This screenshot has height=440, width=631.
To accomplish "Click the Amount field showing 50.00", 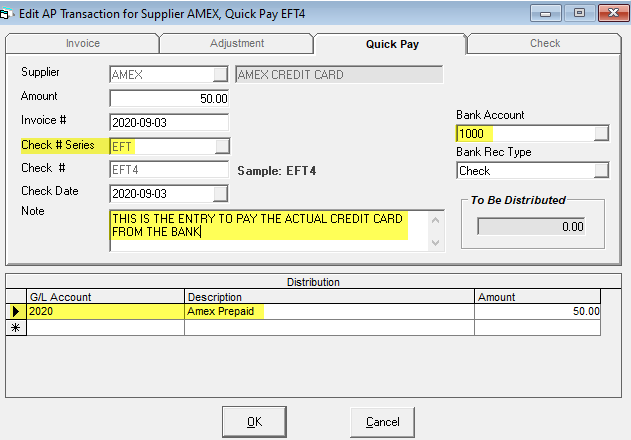I will click(x=169, y=99).
